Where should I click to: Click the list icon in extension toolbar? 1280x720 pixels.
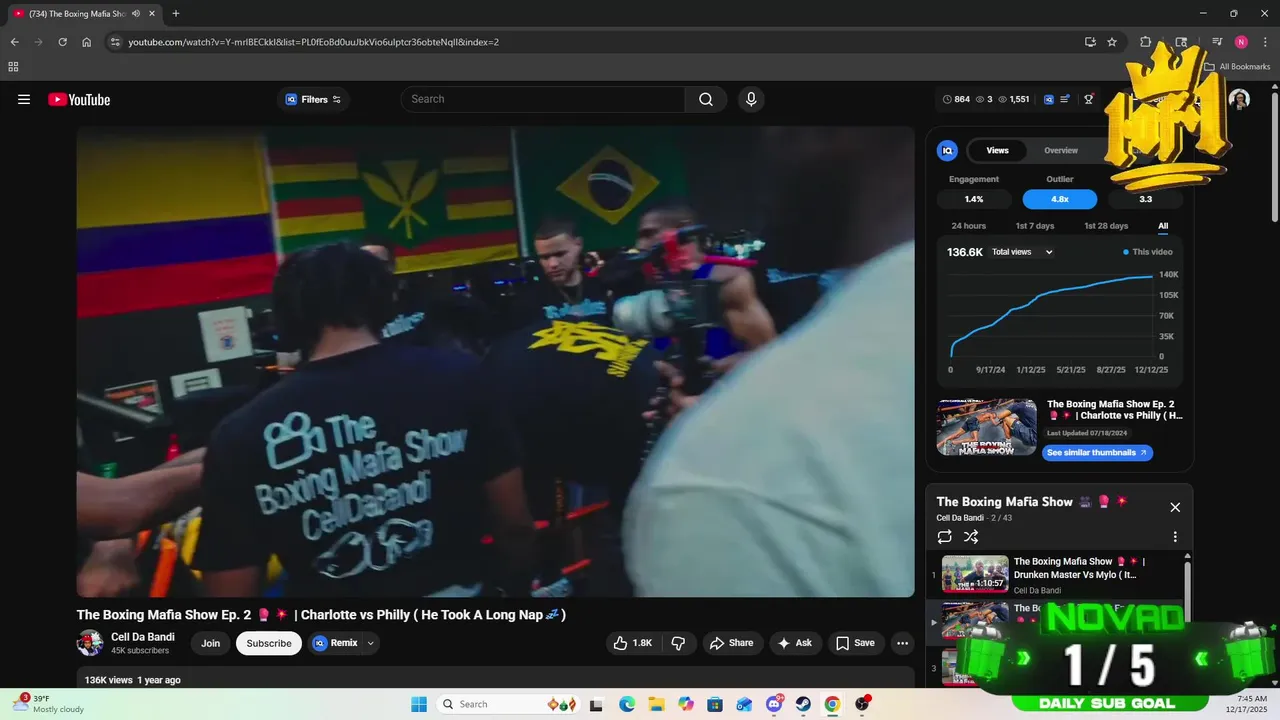tap(1065, 99)
